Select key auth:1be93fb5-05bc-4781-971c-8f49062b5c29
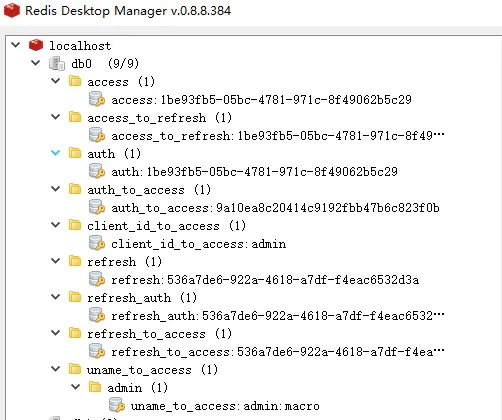This screenshot has width=502, height=420. [254, 172]
